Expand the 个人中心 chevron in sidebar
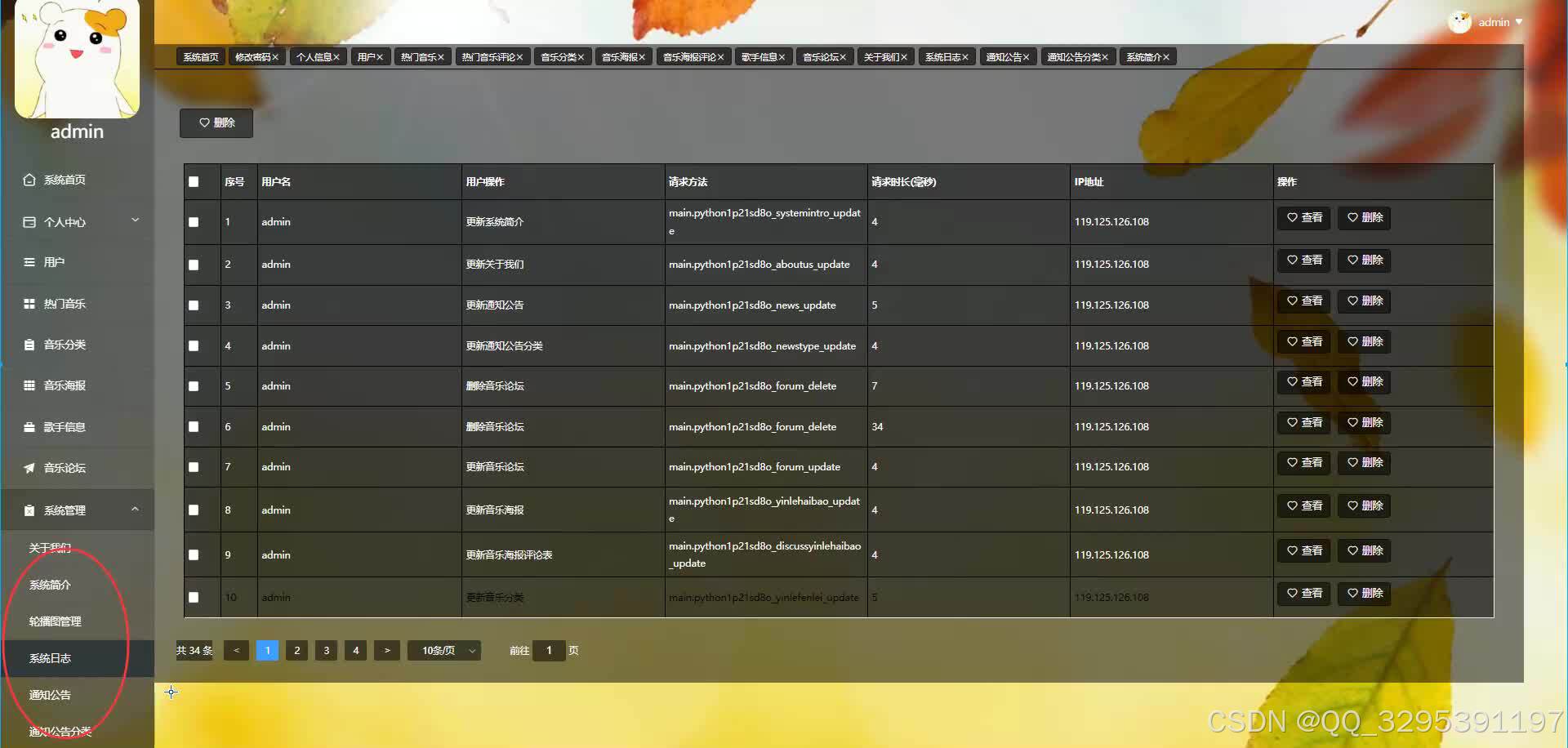The image size is (1568, 748). click(136, 220)
